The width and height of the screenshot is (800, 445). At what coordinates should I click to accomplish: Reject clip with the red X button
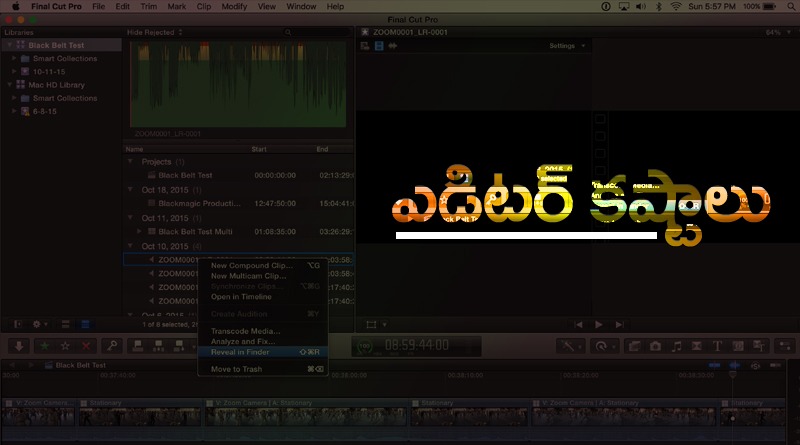pos(87,345)
